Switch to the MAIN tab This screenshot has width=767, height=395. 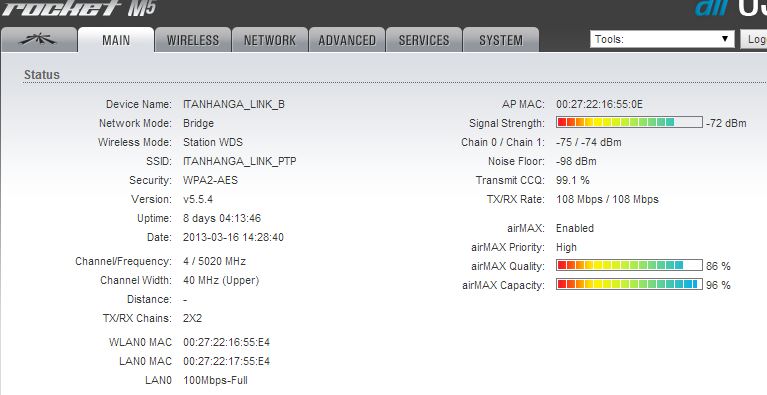click(x=116, y=40)
